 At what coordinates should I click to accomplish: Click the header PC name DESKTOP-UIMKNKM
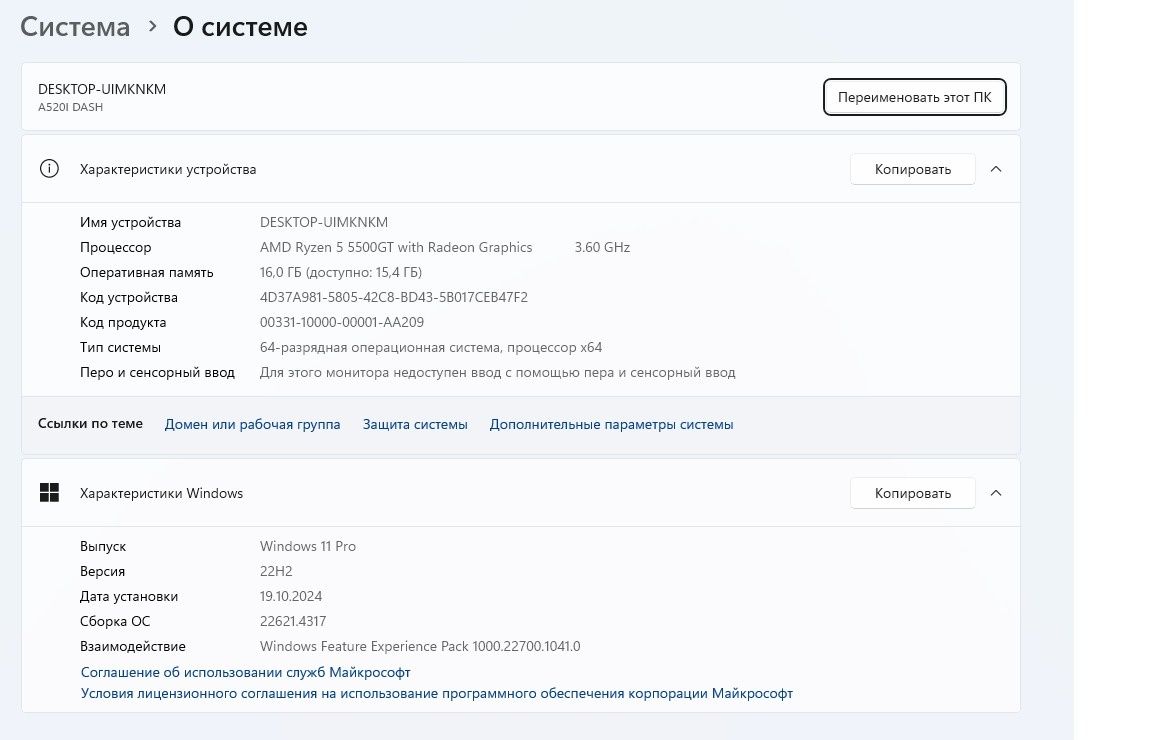102,89
